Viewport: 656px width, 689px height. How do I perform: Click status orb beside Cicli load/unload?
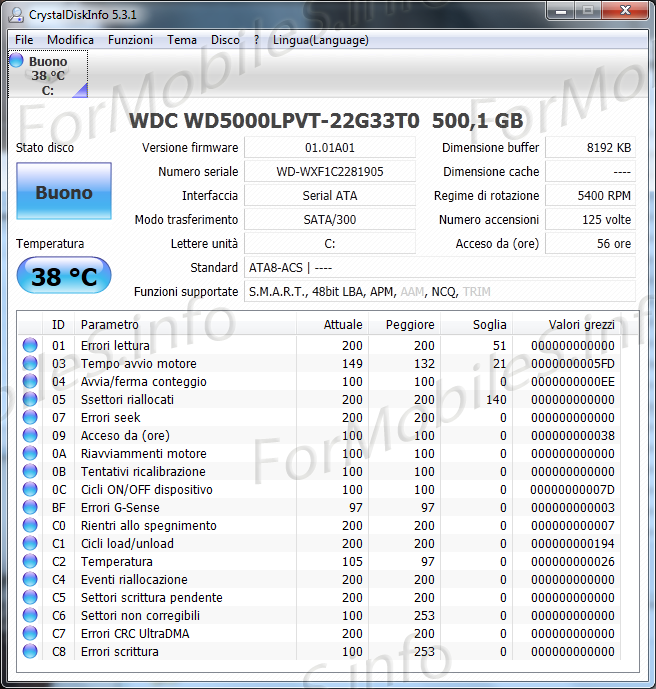coord(30,544)
